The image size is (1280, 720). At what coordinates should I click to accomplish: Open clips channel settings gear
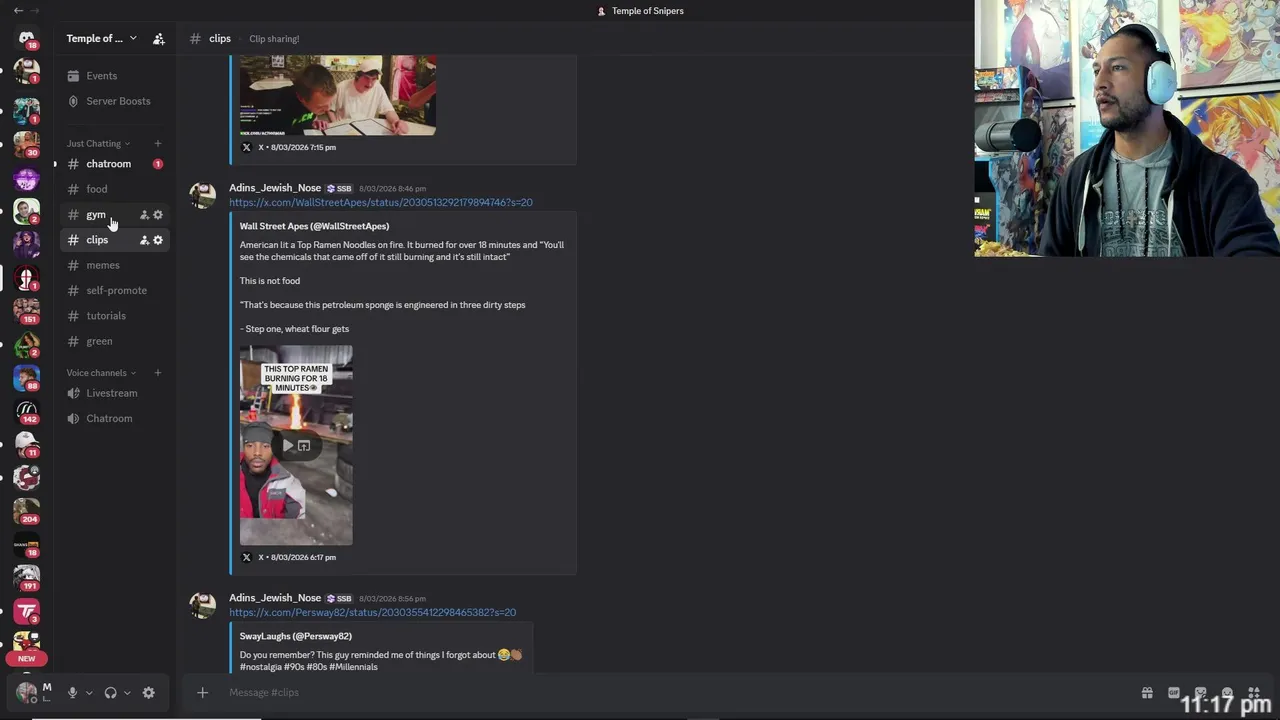[x=158, y=240]
